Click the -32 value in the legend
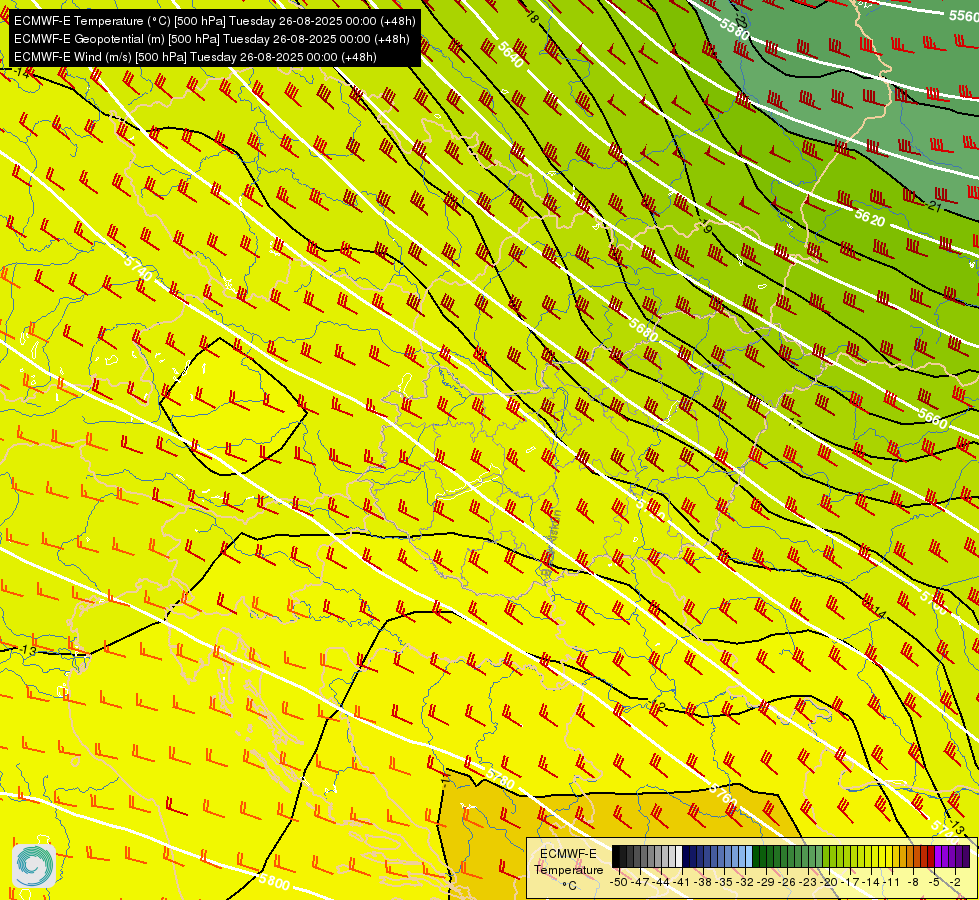Viewport: 979px width, 900px height. (x=745, y=882)
